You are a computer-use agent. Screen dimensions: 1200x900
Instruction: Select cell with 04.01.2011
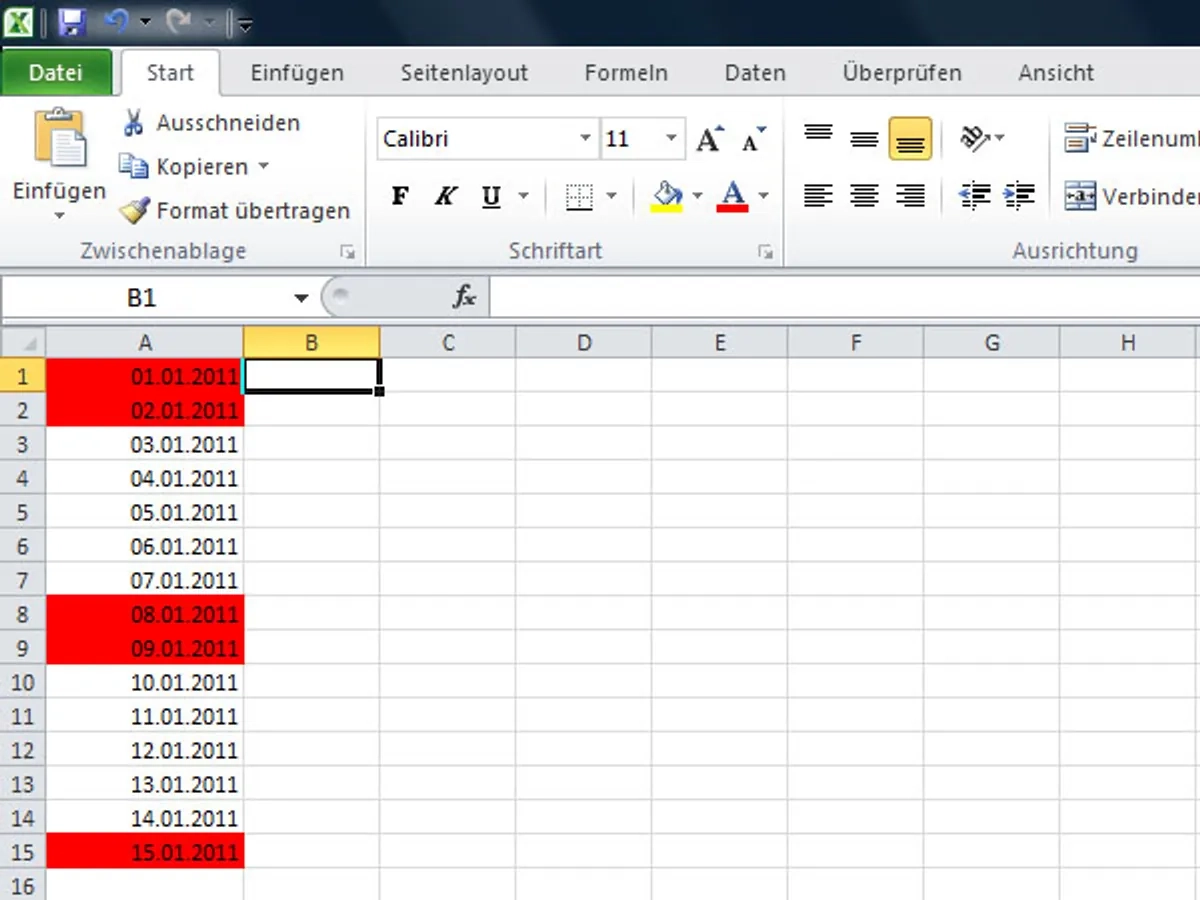click(145, 479)
